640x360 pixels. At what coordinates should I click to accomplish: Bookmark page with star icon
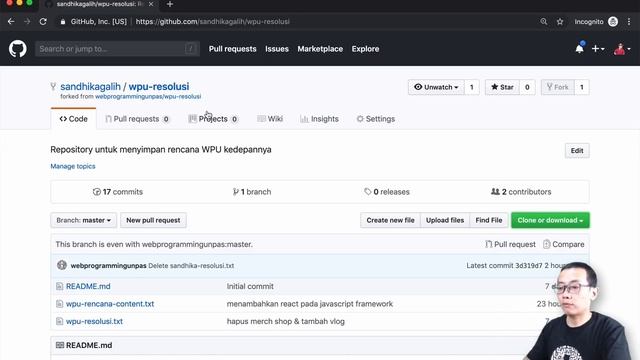click(560, 22)
